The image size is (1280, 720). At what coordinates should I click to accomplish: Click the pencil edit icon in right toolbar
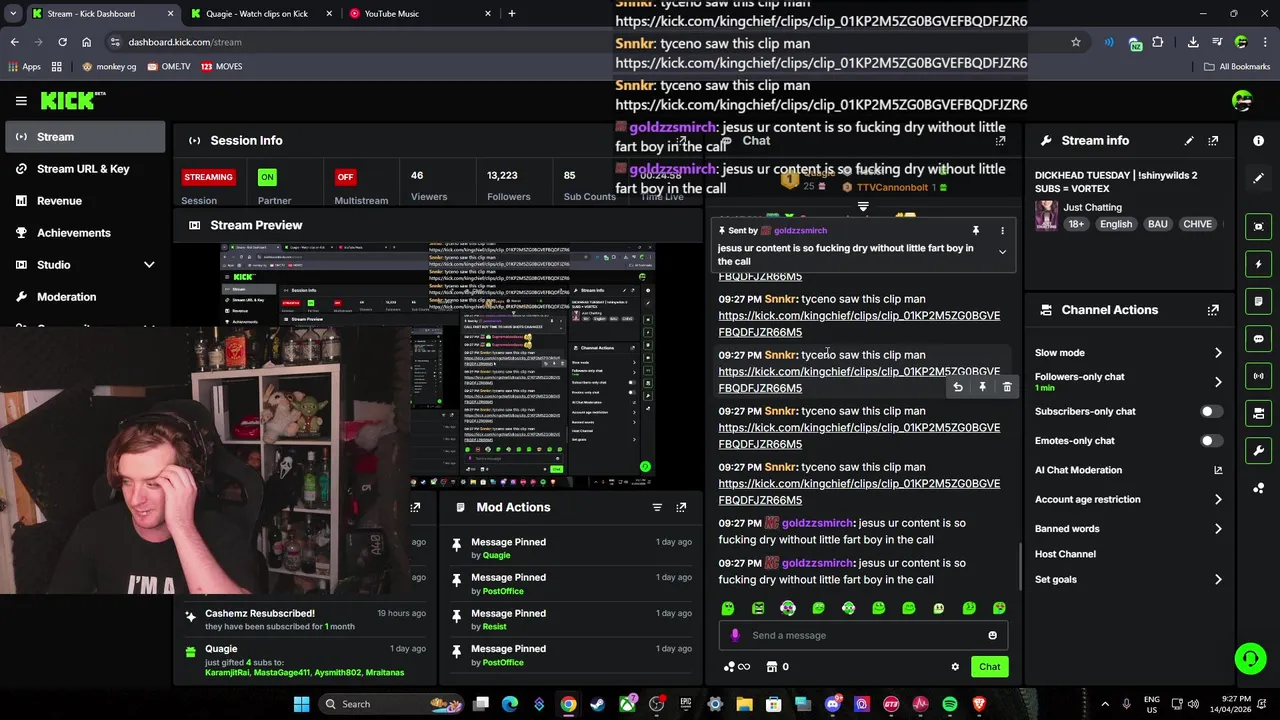point(1258,178)
